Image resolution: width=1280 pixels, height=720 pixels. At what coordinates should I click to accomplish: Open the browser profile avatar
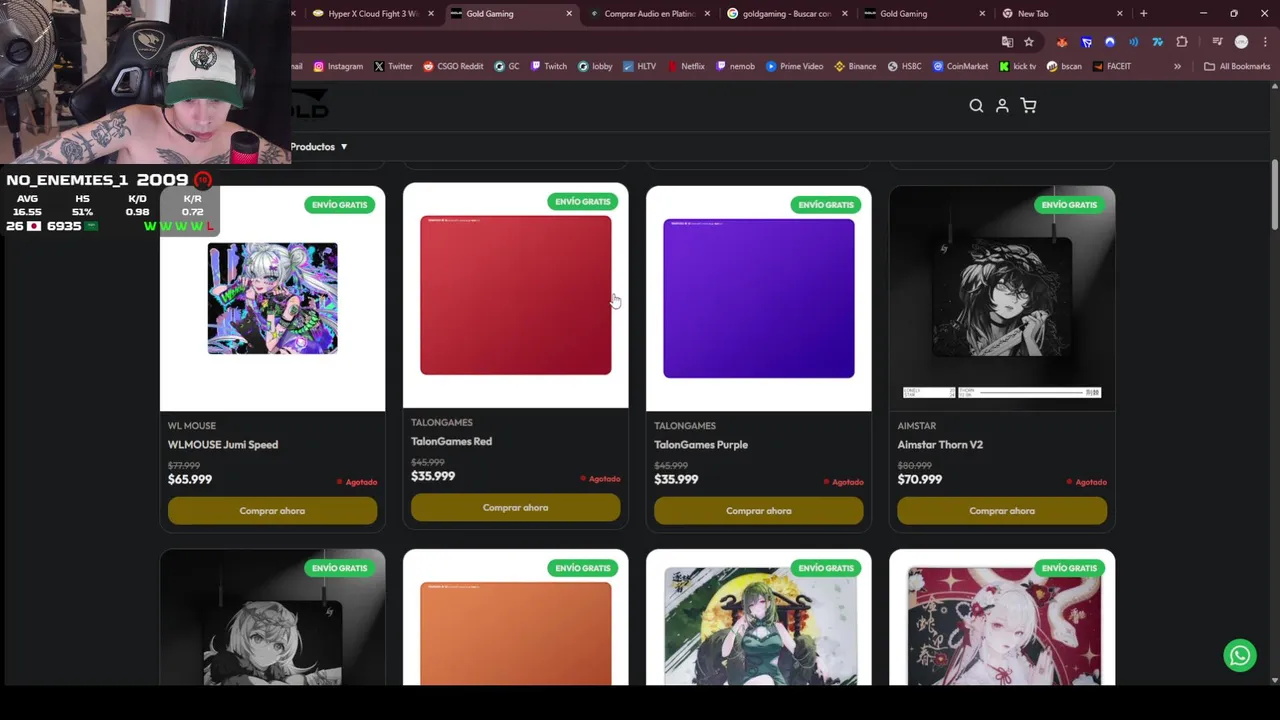point(1241,42)
